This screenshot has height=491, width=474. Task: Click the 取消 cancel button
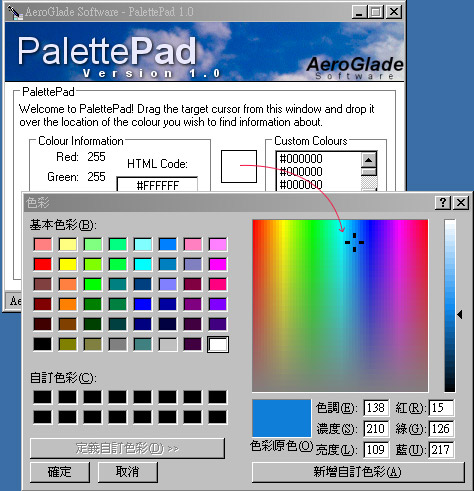(128, 472)
